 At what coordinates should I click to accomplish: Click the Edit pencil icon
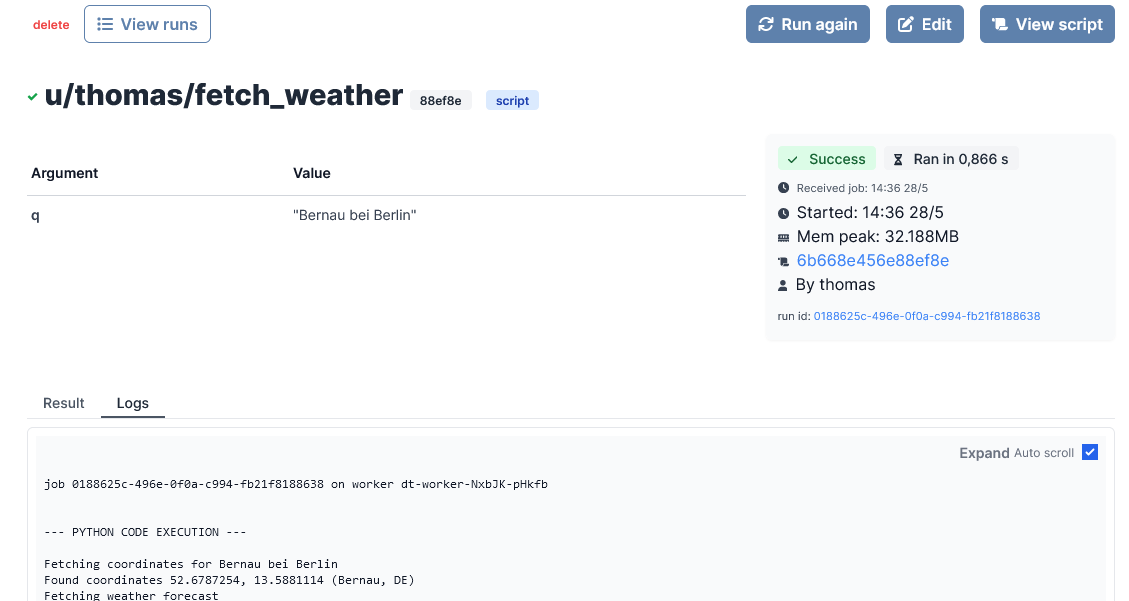tap(906, 24)
